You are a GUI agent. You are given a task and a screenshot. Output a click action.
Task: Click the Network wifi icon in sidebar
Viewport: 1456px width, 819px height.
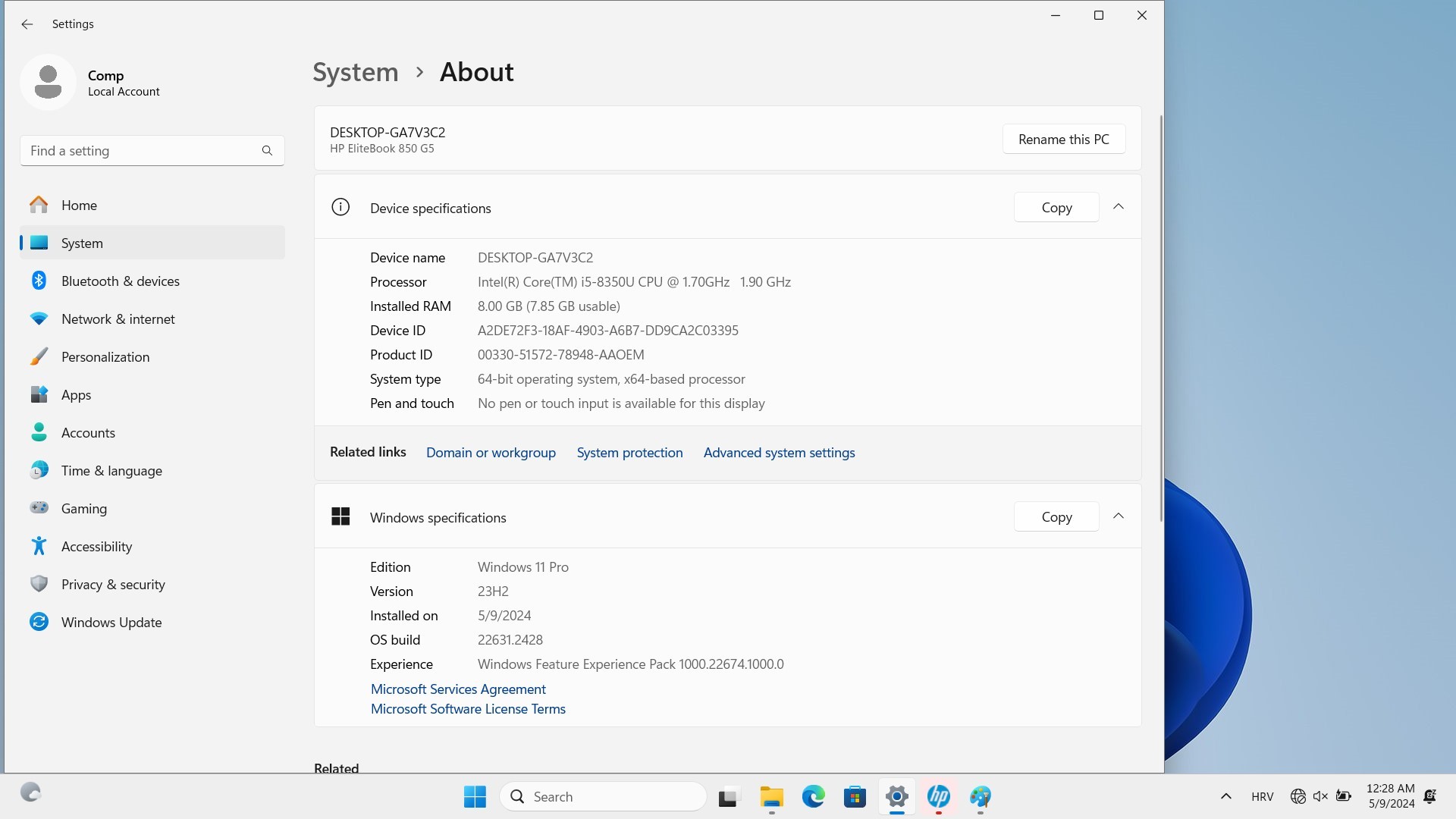39,318
